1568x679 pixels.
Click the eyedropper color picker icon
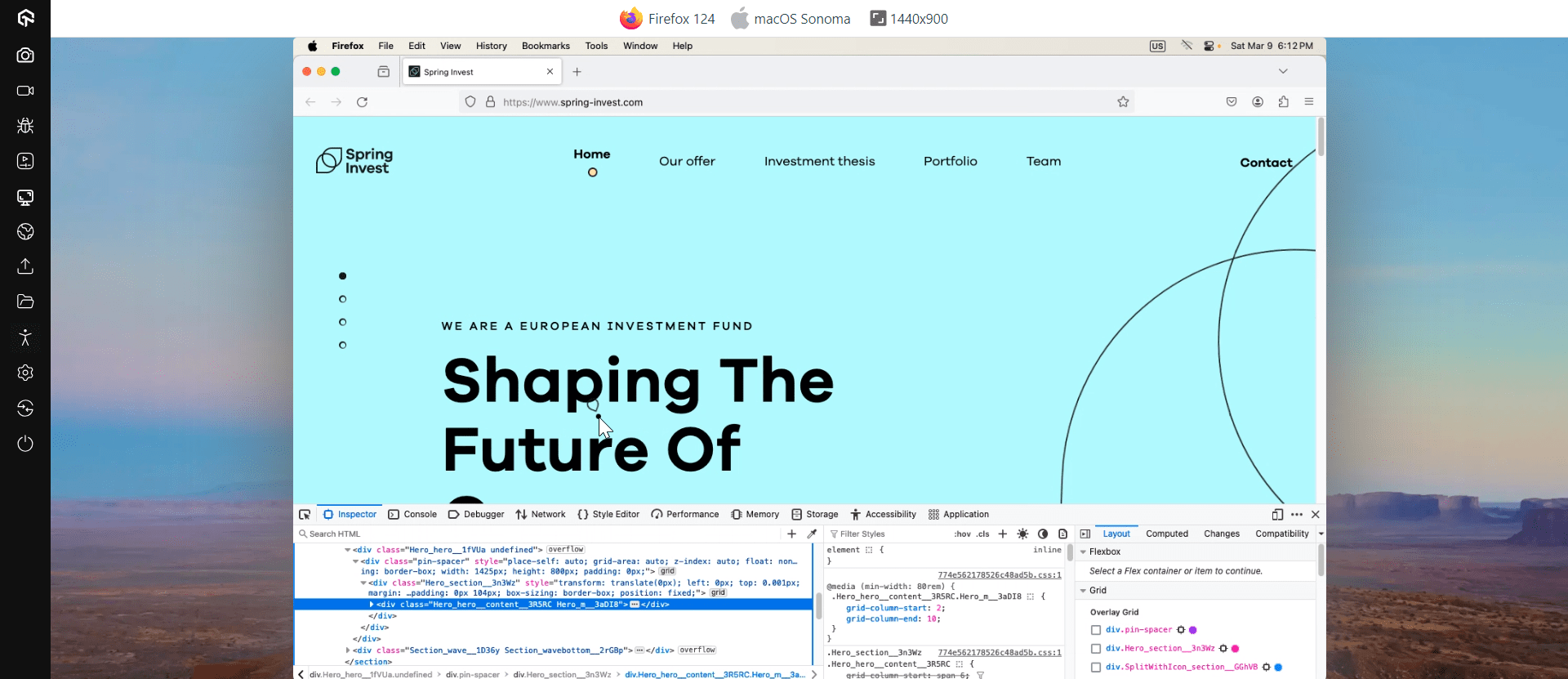point(812,534)
